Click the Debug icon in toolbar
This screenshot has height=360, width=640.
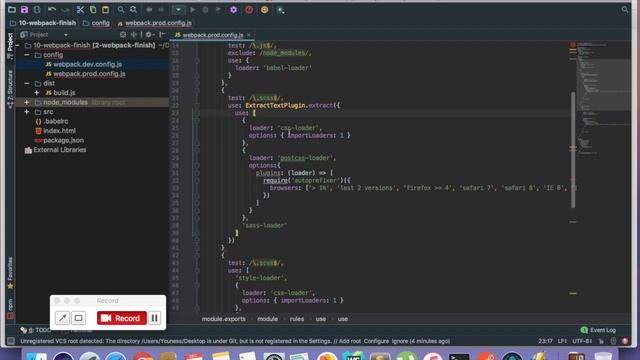tap(205, 10)
